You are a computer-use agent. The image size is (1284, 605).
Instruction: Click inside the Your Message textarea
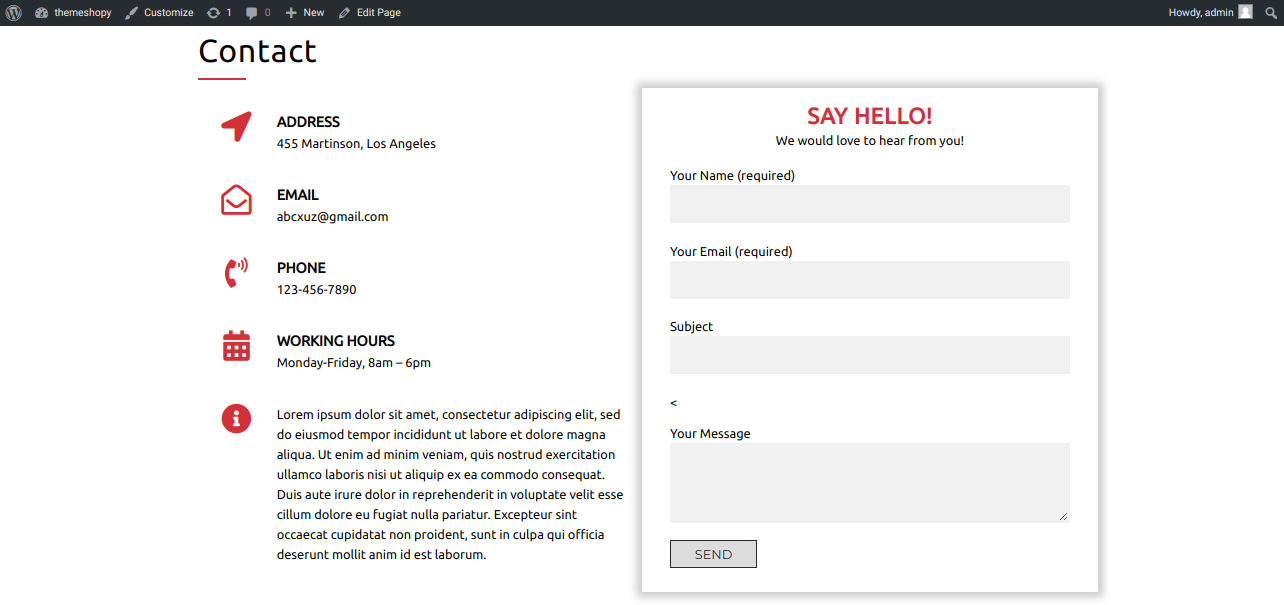[869, 482]
